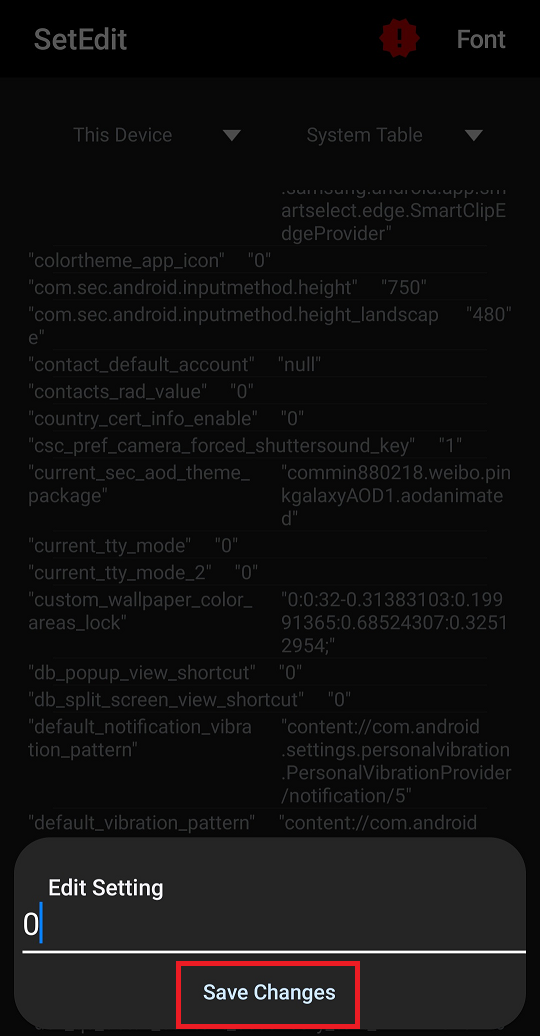Tap the red warning badge icon
Screen dimensions: 540x1036
pyautogui.click(x=399, y=38)
